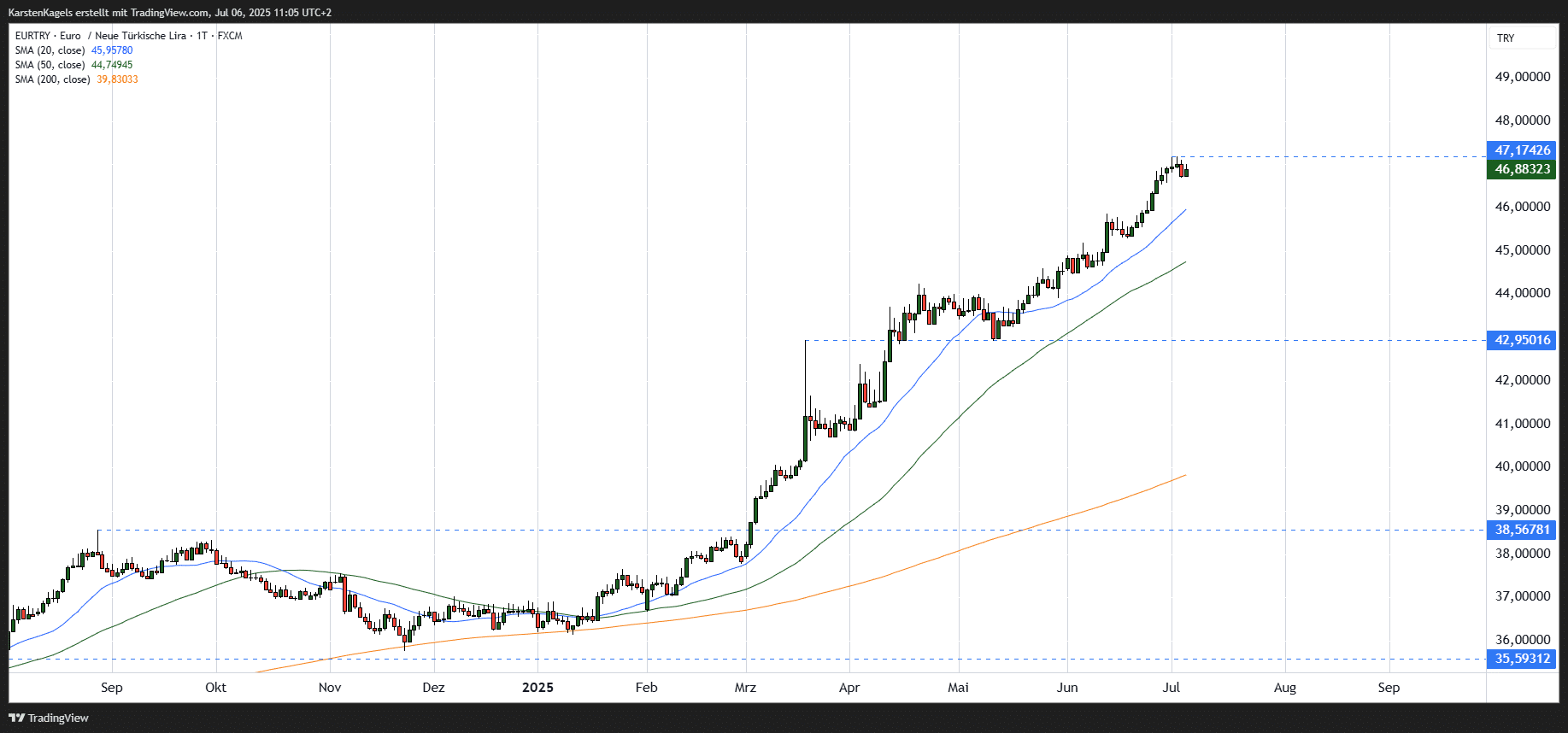Click the Jul label on time axis
1568x733 pixels.
click(1172, 688)
